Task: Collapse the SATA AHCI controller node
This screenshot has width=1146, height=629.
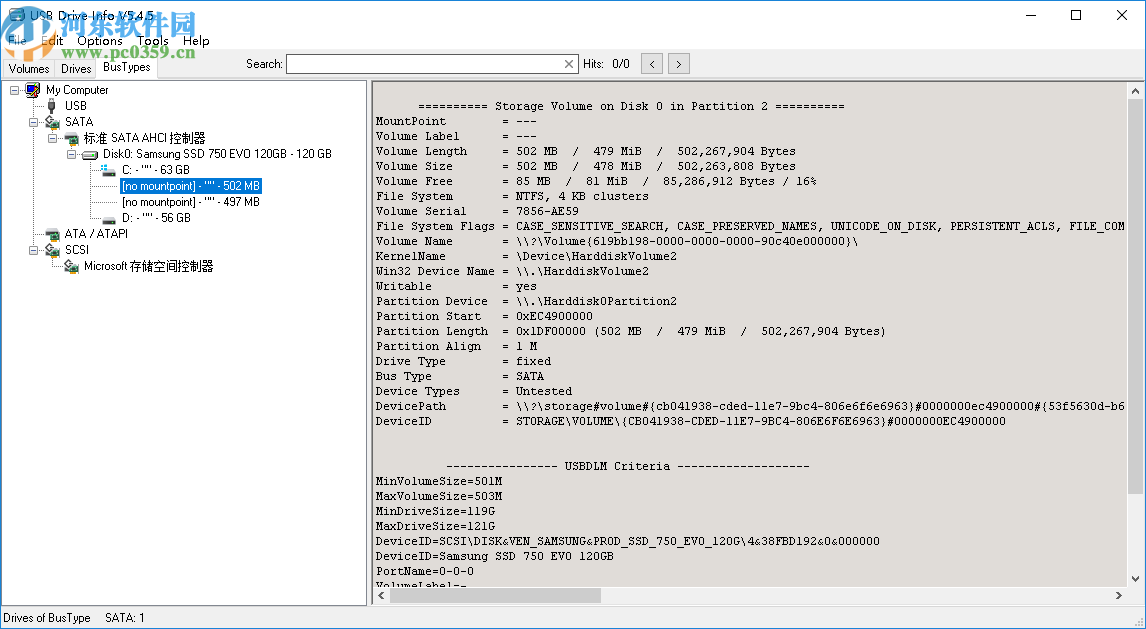Action: (53, 138)
